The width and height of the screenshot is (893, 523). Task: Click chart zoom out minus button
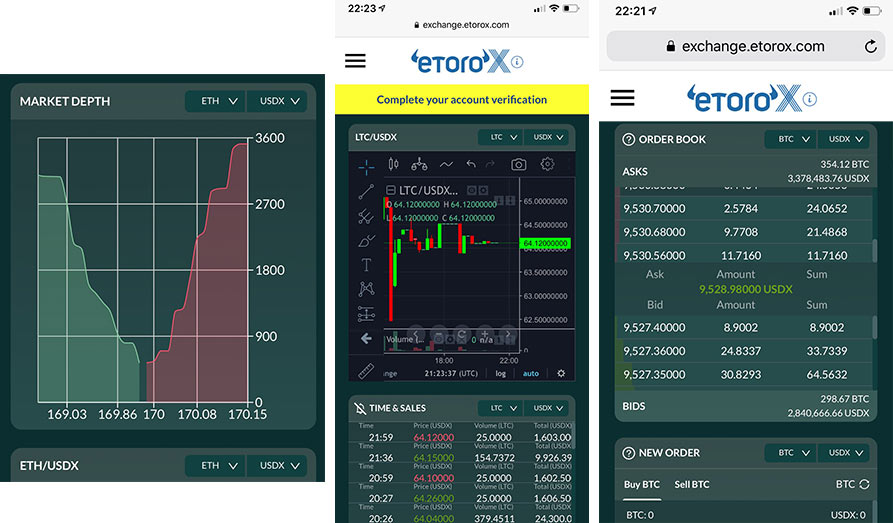click(x=438, y=334)
